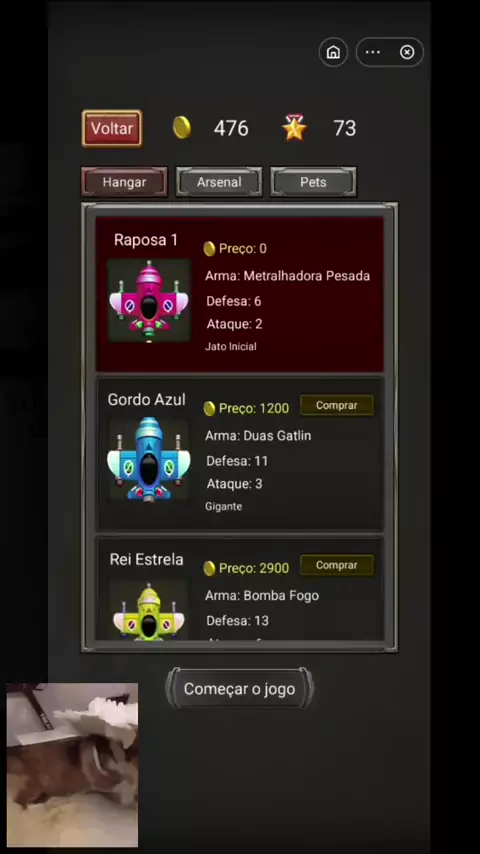Click the 476 coin count
Screen dimensions: 480x854
pos(231,128)
